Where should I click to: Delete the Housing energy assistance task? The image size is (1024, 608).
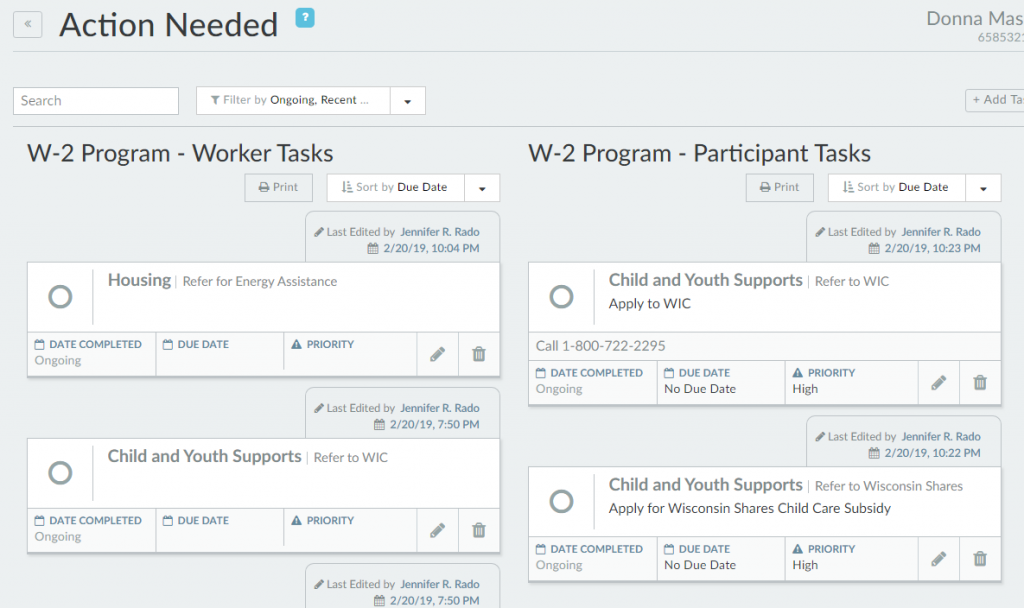click(479, 354)
